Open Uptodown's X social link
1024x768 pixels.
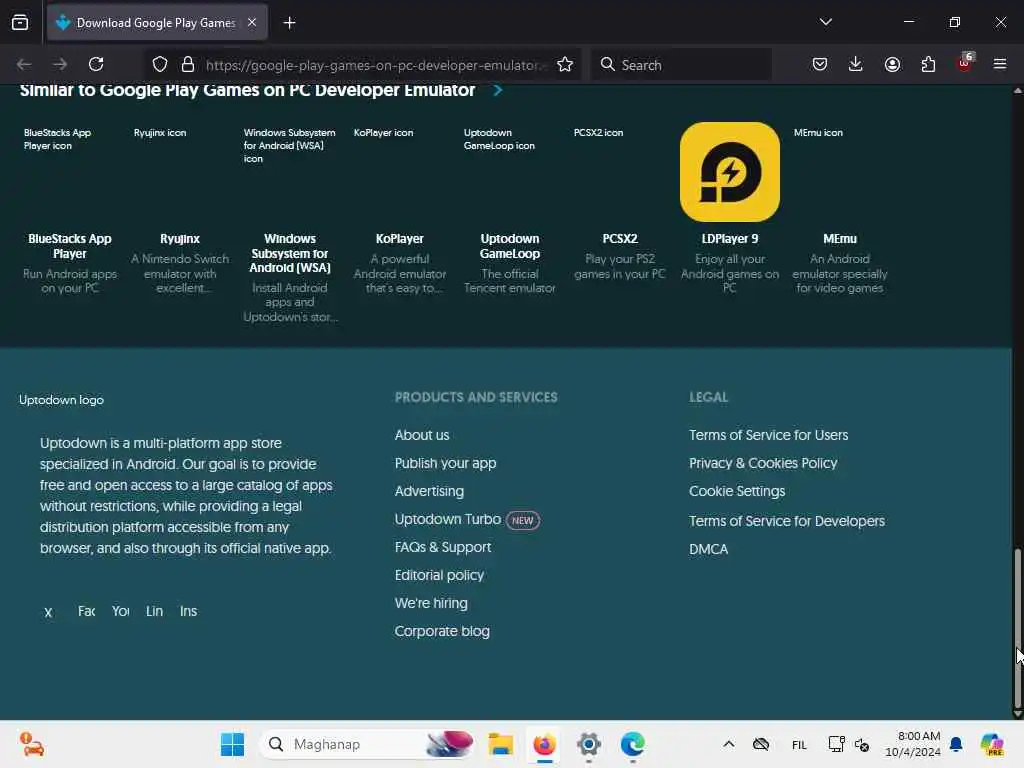48,612
